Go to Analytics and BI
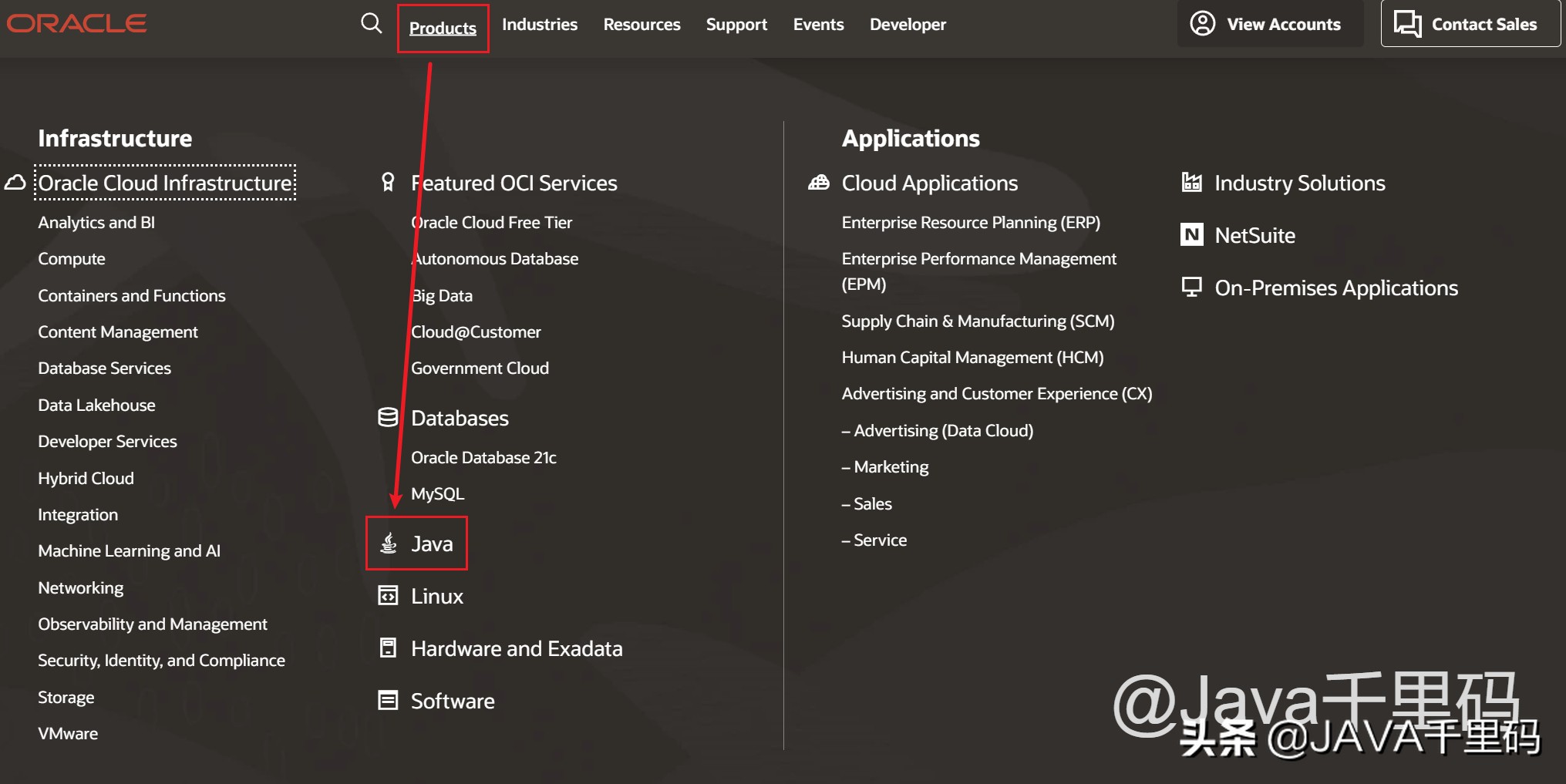This screenshot has width=1566, height=784. pos(96,223)
